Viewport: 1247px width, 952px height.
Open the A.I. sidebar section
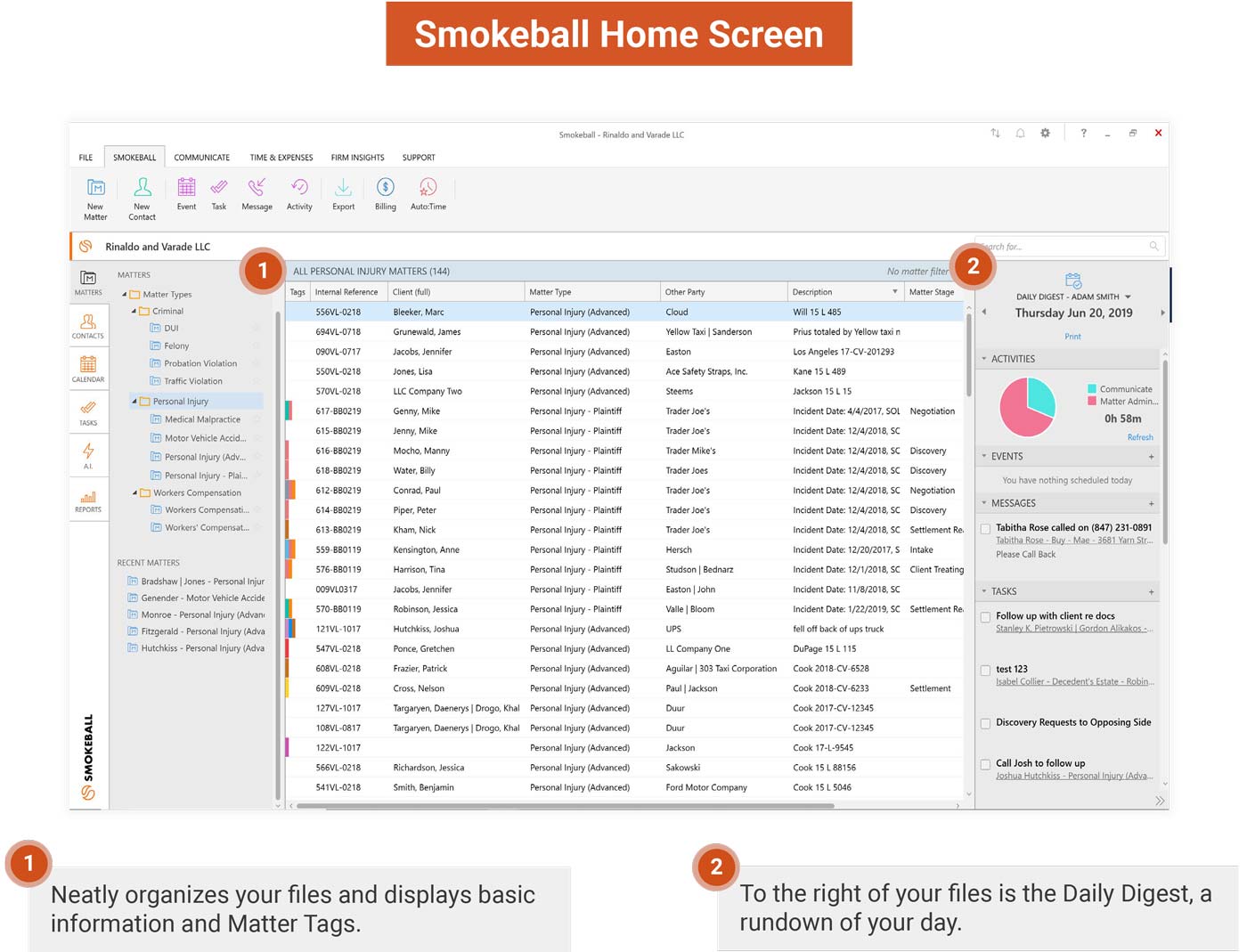tap(88, 456)
